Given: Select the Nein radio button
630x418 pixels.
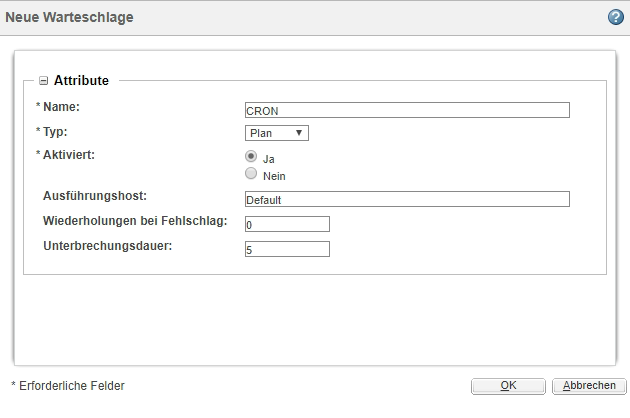Looking at the screenshot, I should [251, 174].
